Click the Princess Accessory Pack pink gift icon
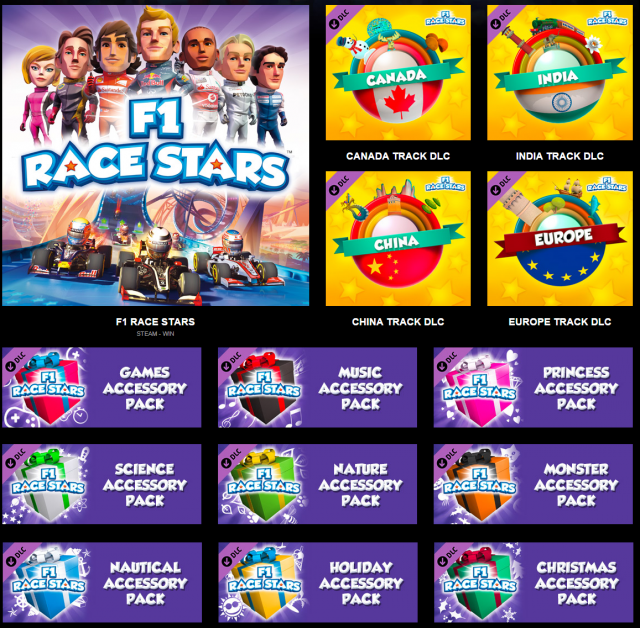The height and width of the screenshot is (628, 640). (x=480, y=388)
